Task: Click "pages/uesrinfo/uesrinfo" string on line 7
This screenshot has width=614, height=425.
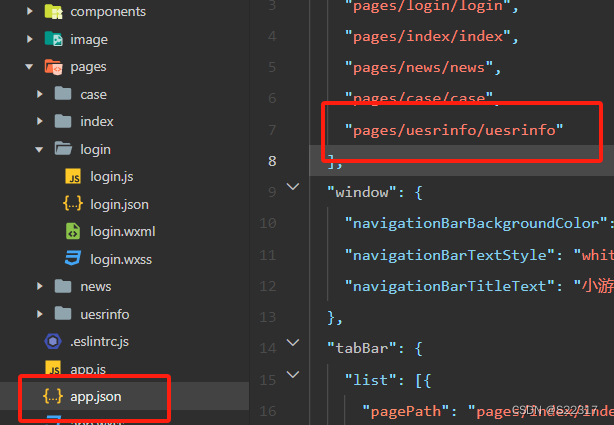Action: coord(454,130)
